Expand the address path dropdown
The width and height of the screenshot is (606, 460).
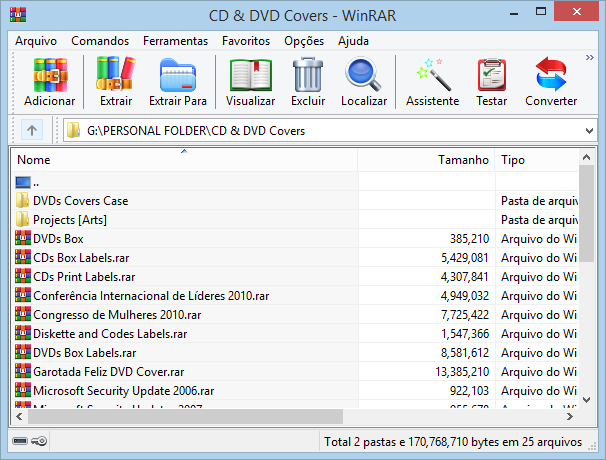pos(589,131)
